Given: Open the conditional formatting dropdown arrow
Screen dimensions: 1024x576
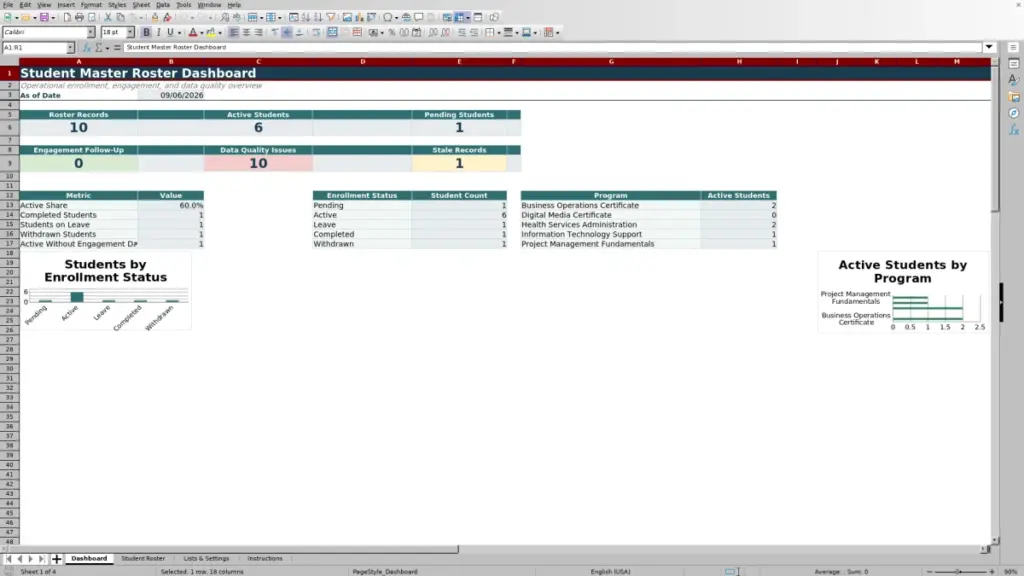Looking at the screenshot, I should (558, 33).
